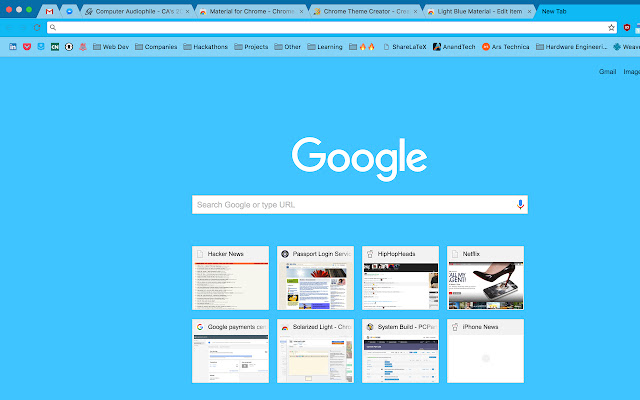Close the Chrome Theme Creator tab
The width and height of the screenshot is (640, 400).
[415, 12]
